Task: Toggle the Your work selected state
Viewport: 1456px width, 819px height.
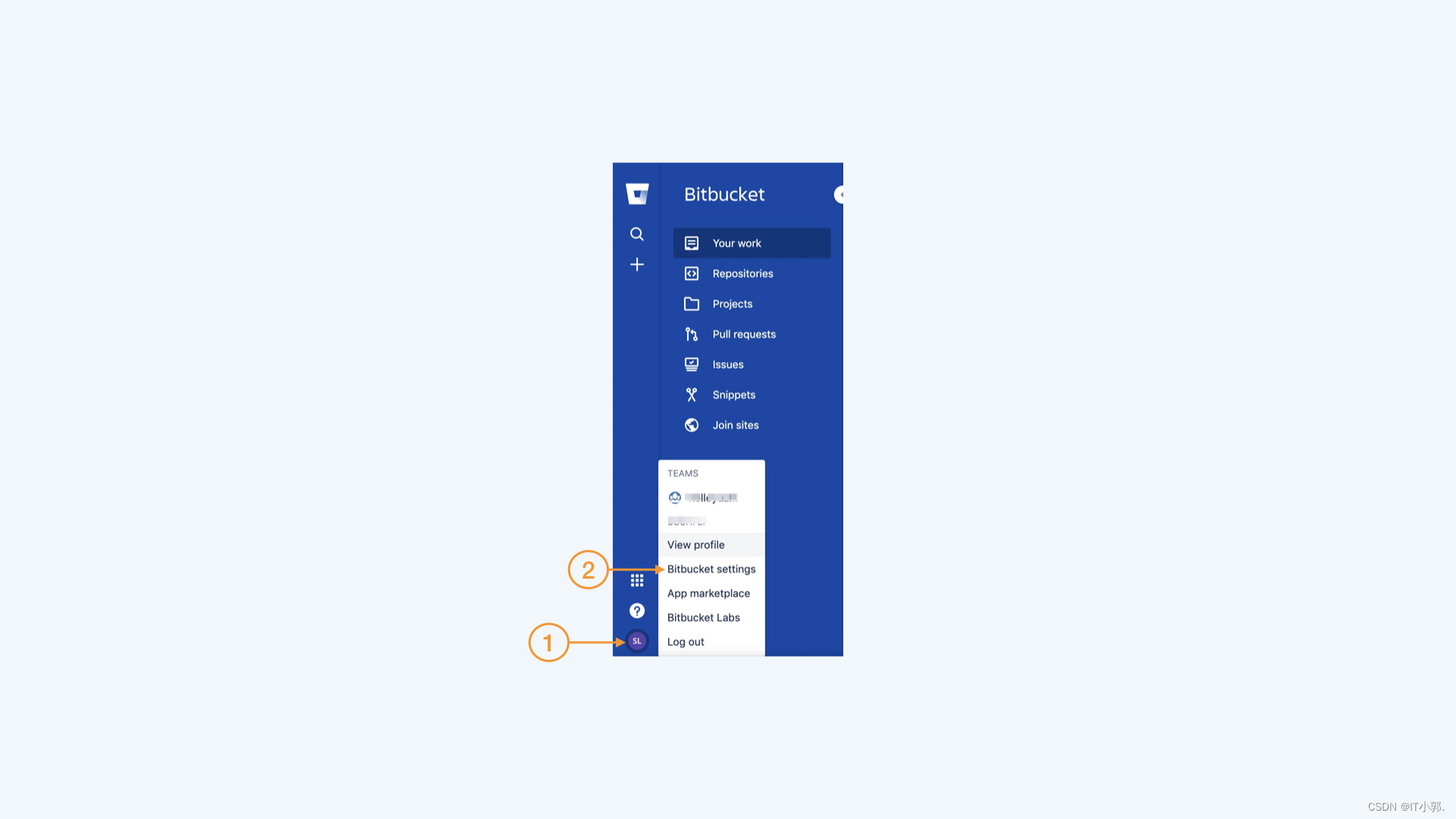Action: [x=752, y=243]
